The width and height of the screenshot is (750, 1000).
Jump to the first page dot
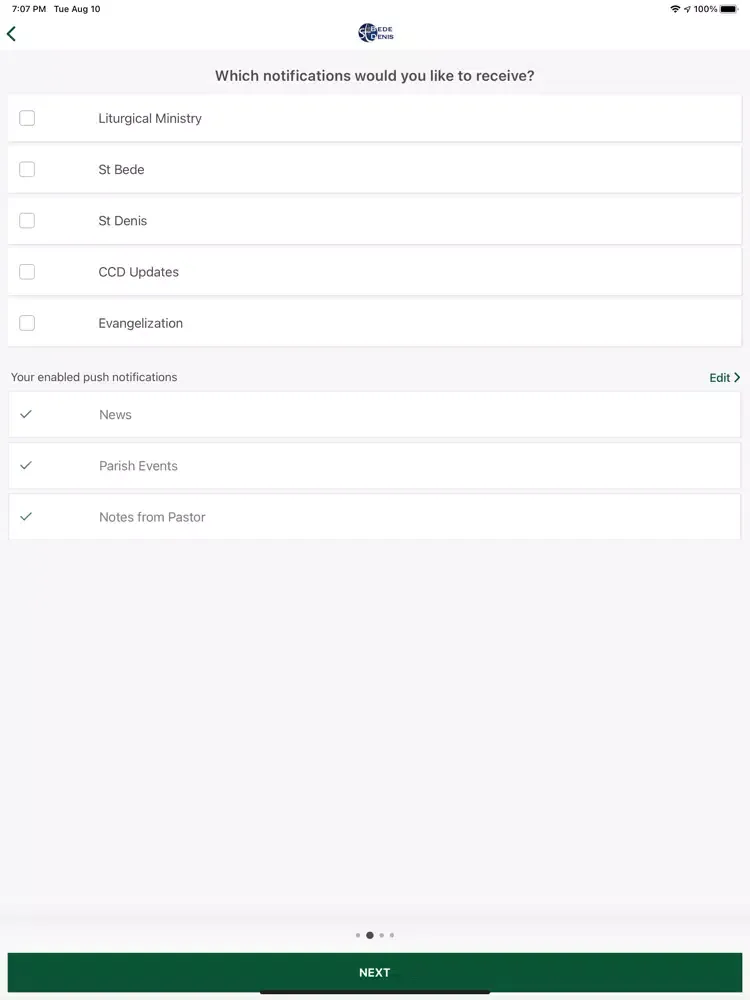(x=358, y=935)
